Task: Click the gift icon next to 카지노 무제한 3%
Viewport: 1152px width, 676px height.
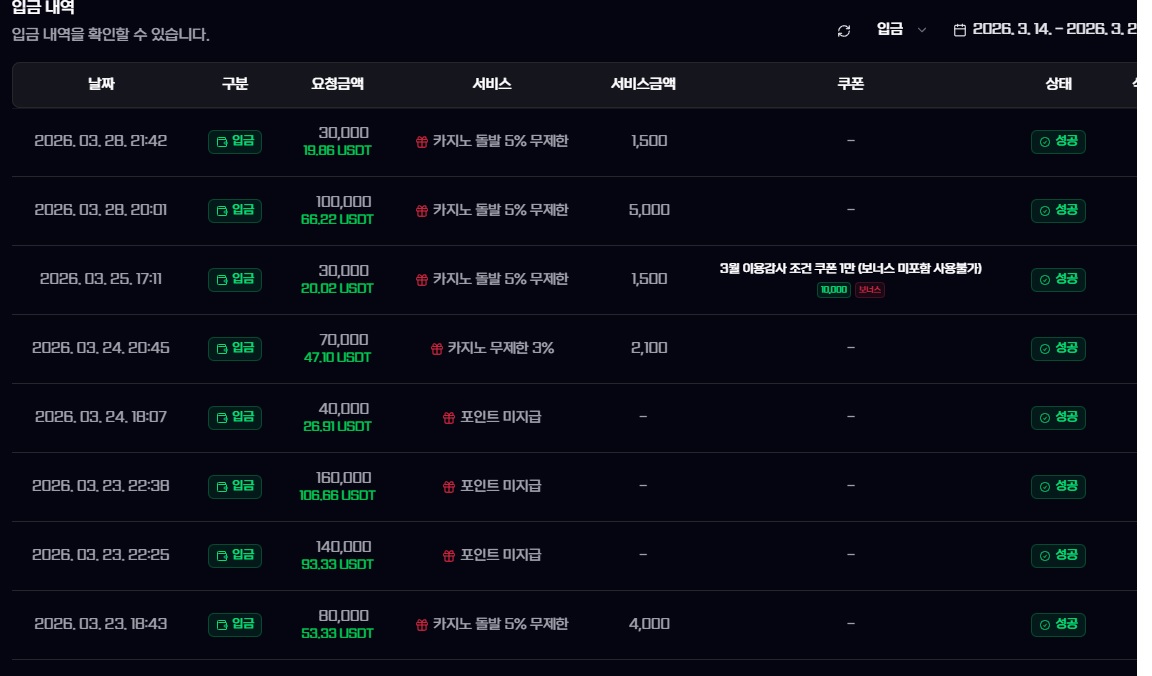Action: point(437,349)
